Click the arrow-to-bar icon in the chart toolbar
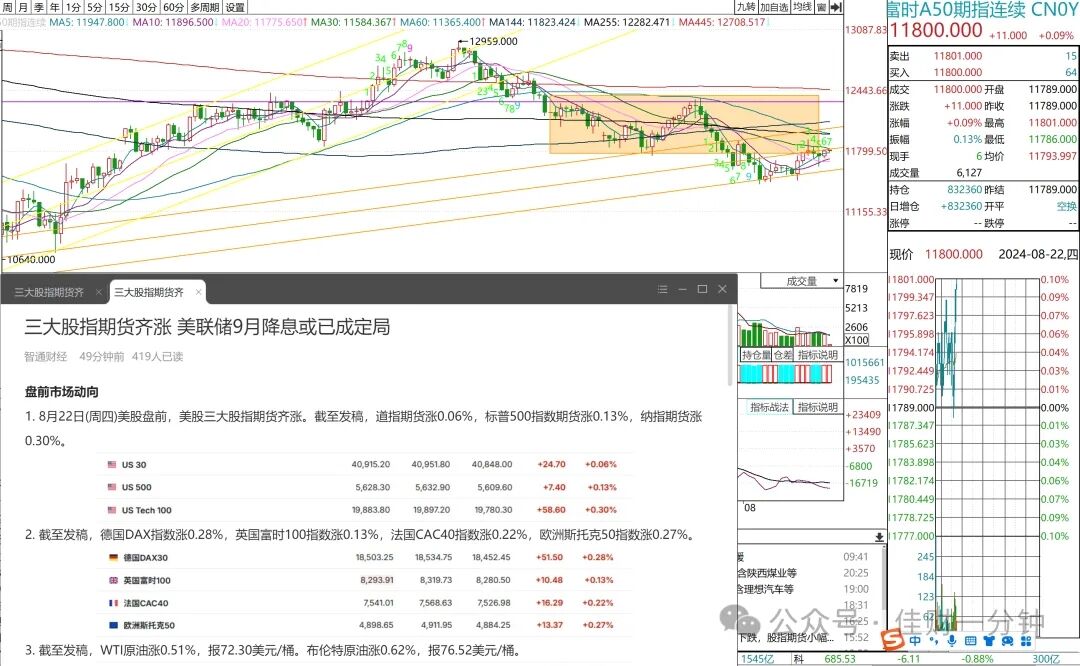 (x=836, y=7)
